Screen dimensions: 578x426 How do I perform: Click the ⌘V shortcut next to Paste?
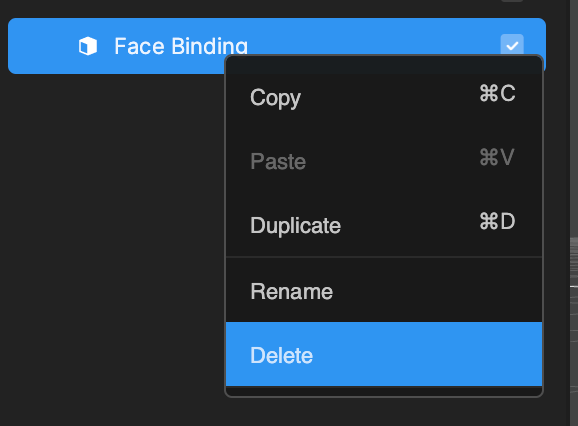coord(496,157)
